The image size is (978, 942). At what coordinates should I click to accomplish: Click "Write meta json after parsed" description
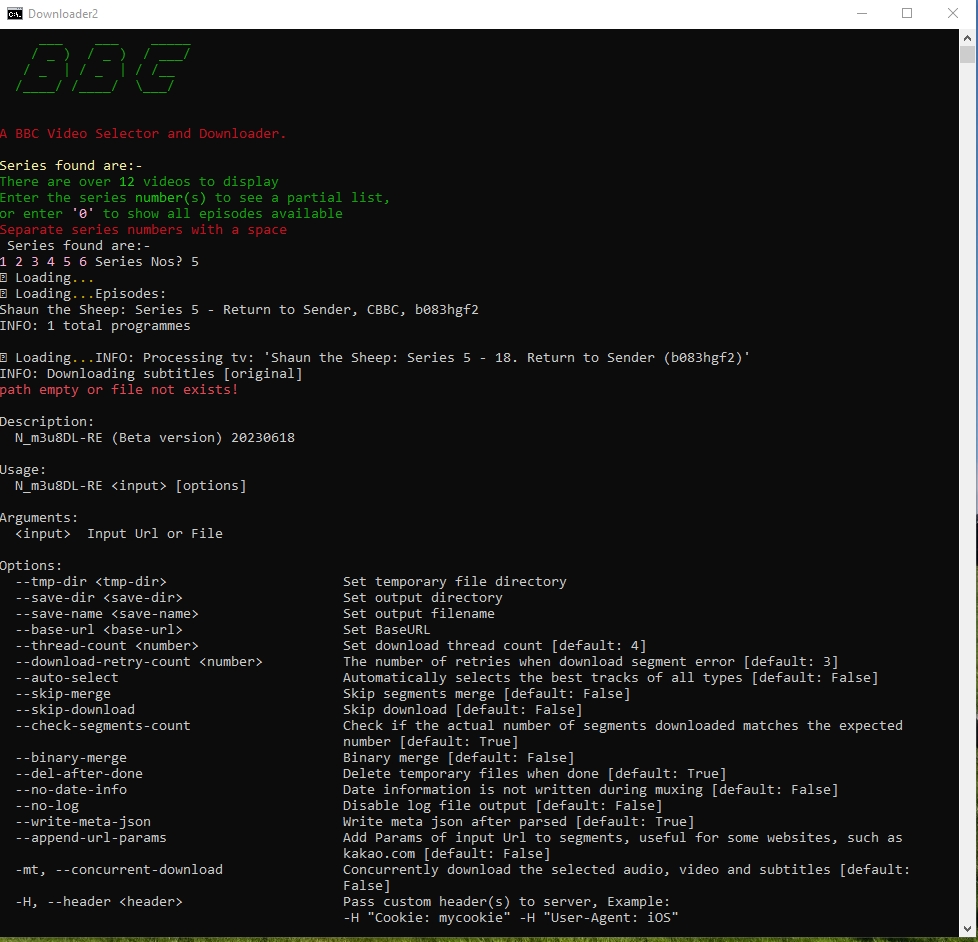519,822
